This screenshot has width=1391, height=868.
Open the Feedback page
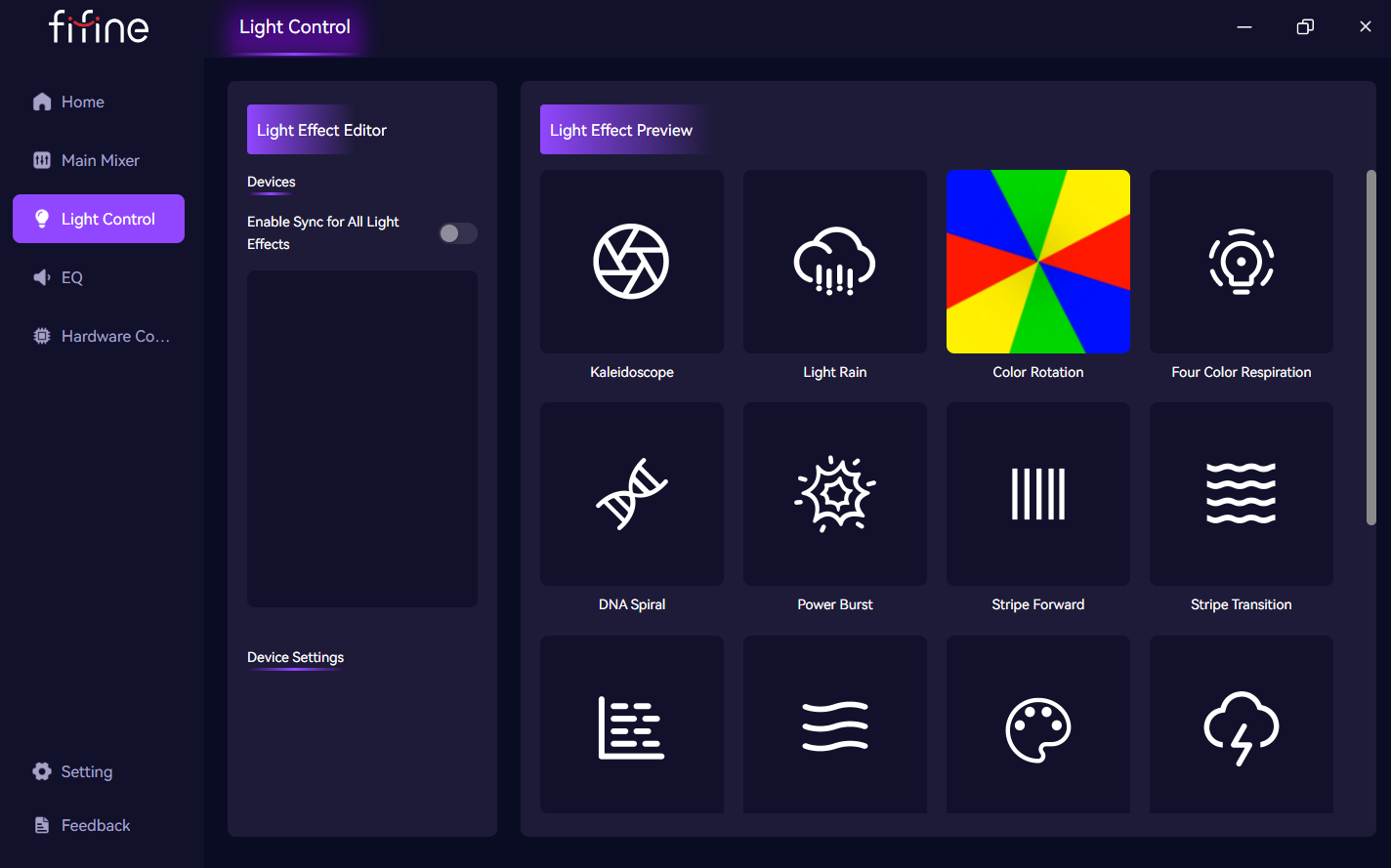point(99,825)
